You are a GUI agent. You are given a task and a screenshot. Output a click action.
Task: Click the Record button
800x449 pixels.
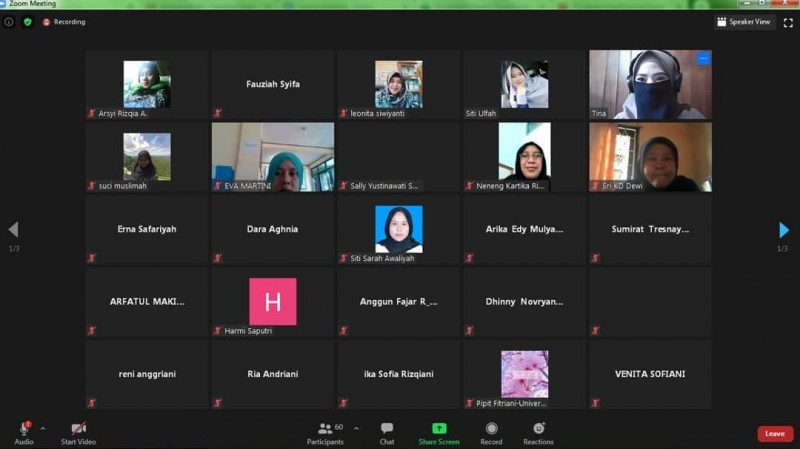pyautogui.click(x=491, y=433)
